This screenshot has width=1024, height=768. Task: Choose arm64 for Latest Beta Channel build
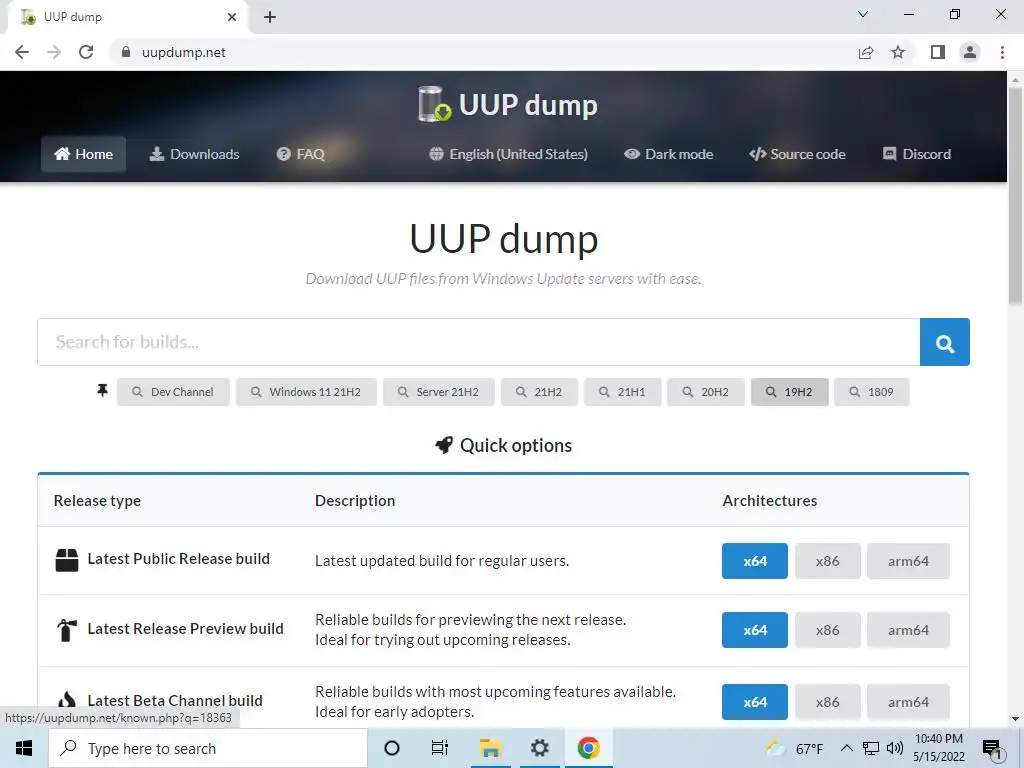[908, 702]
